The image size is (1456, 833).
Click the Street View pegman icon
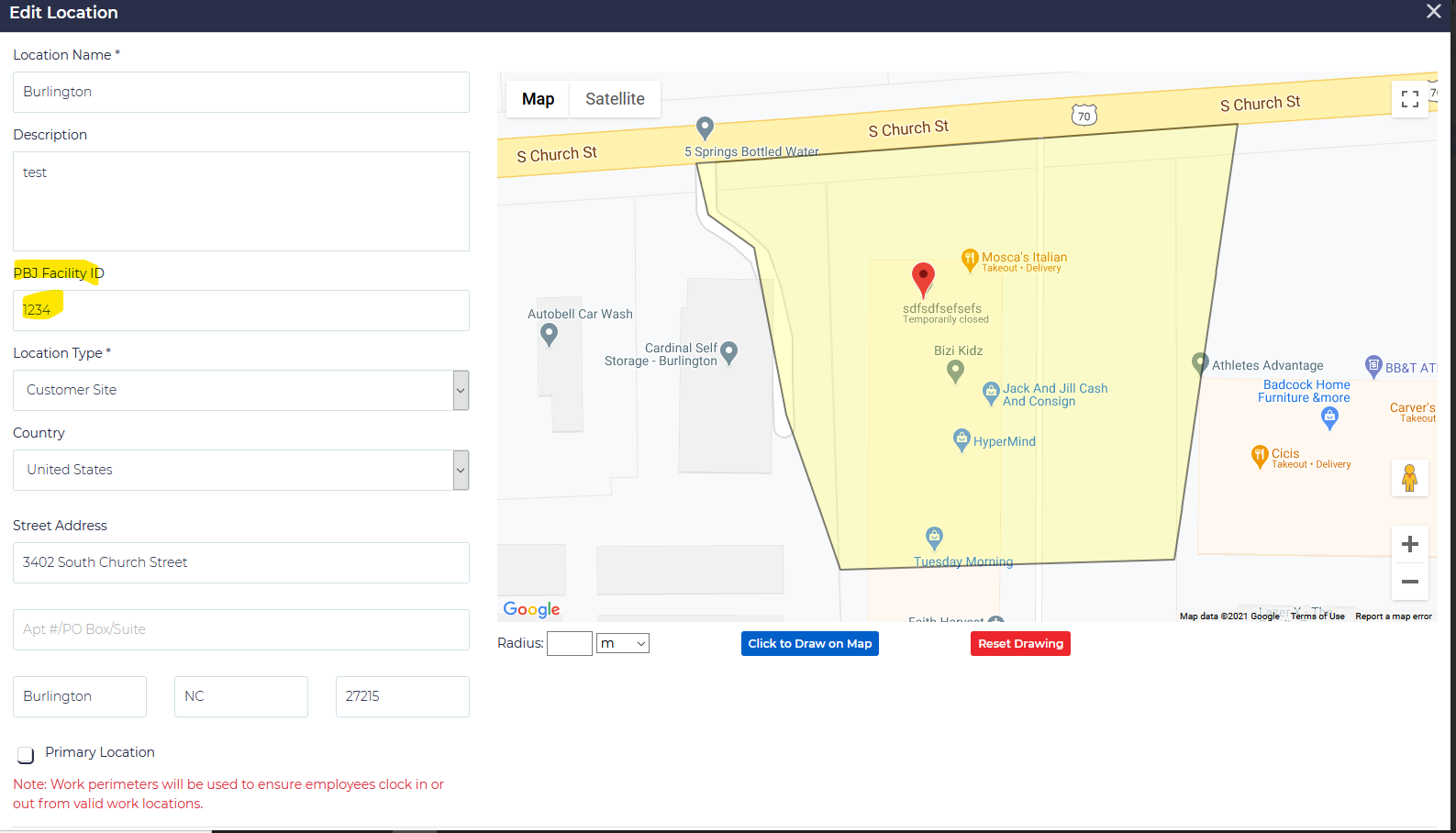point(1409,478)
